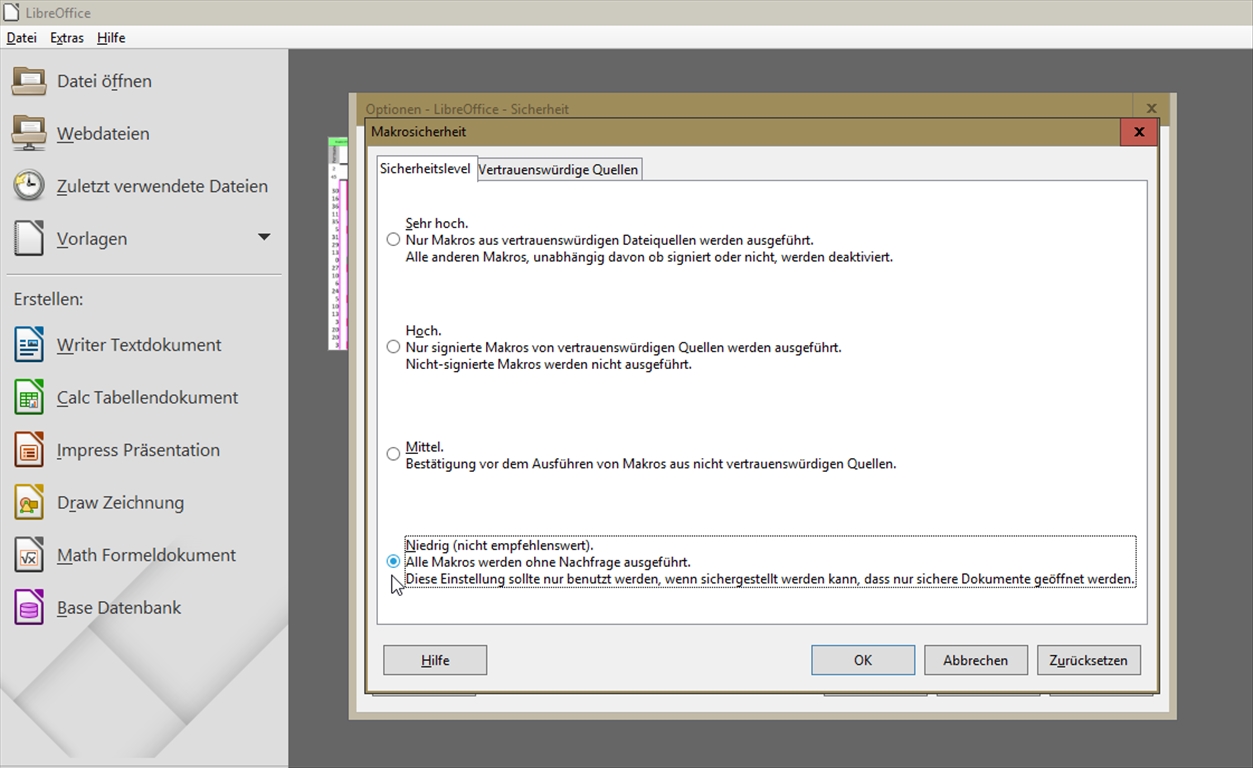
Task: Open the recent spreadsheet thumbnail behind the dialog
Action: coord(338,243)
